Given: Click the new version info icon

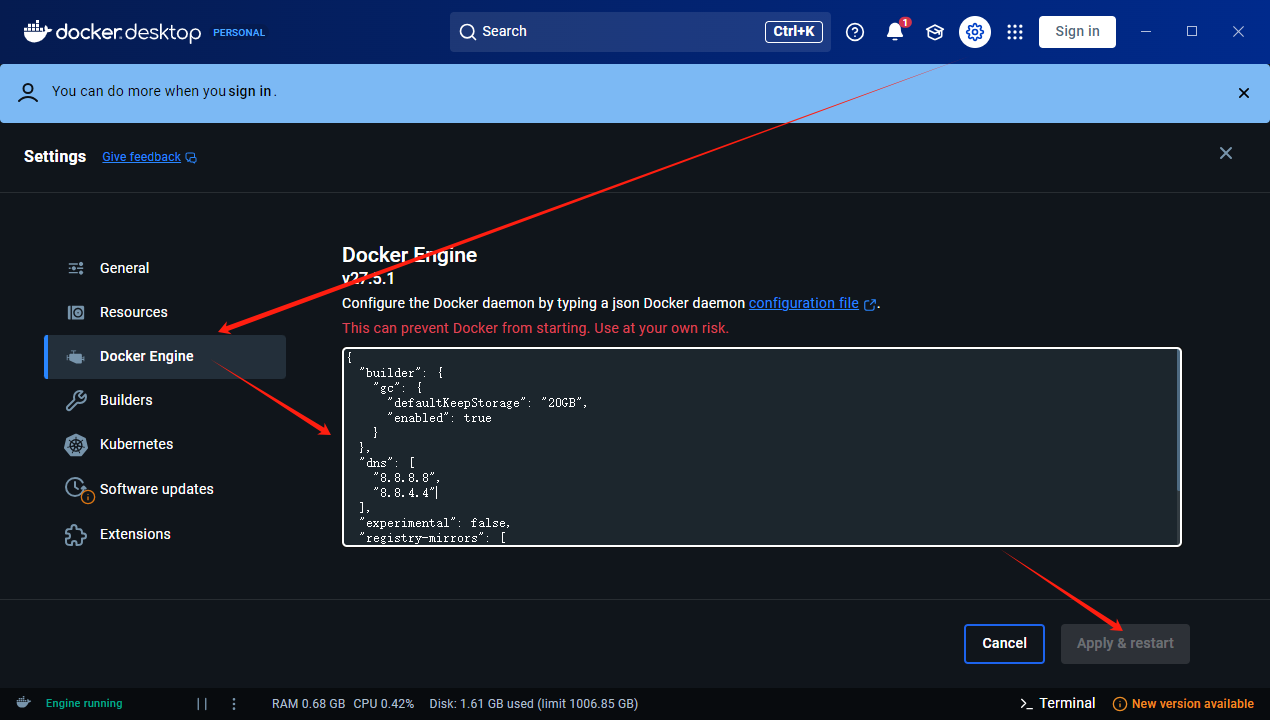Looking at the screenshot, I should coord(1120,704).
